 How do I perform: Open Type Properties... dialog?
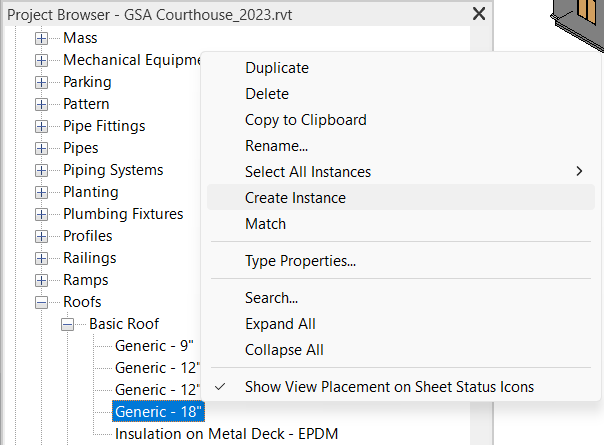click(300, 261)
